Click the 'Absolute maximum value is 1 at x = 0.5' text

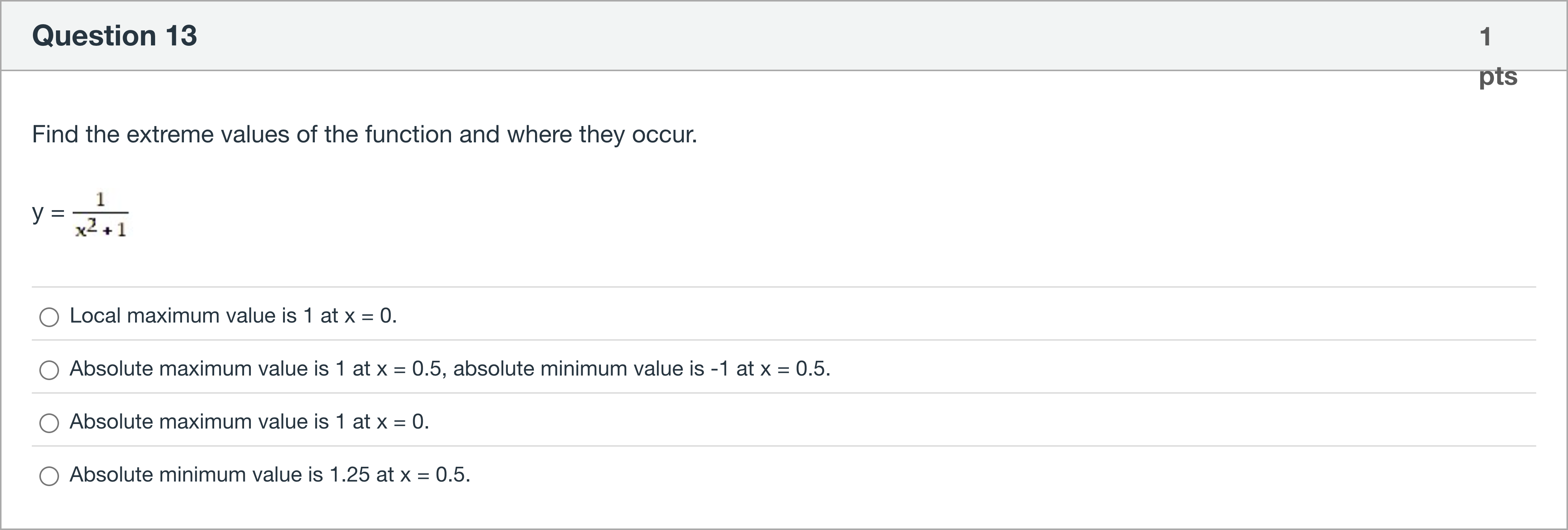pyautogui.click(x=256, y=369)
